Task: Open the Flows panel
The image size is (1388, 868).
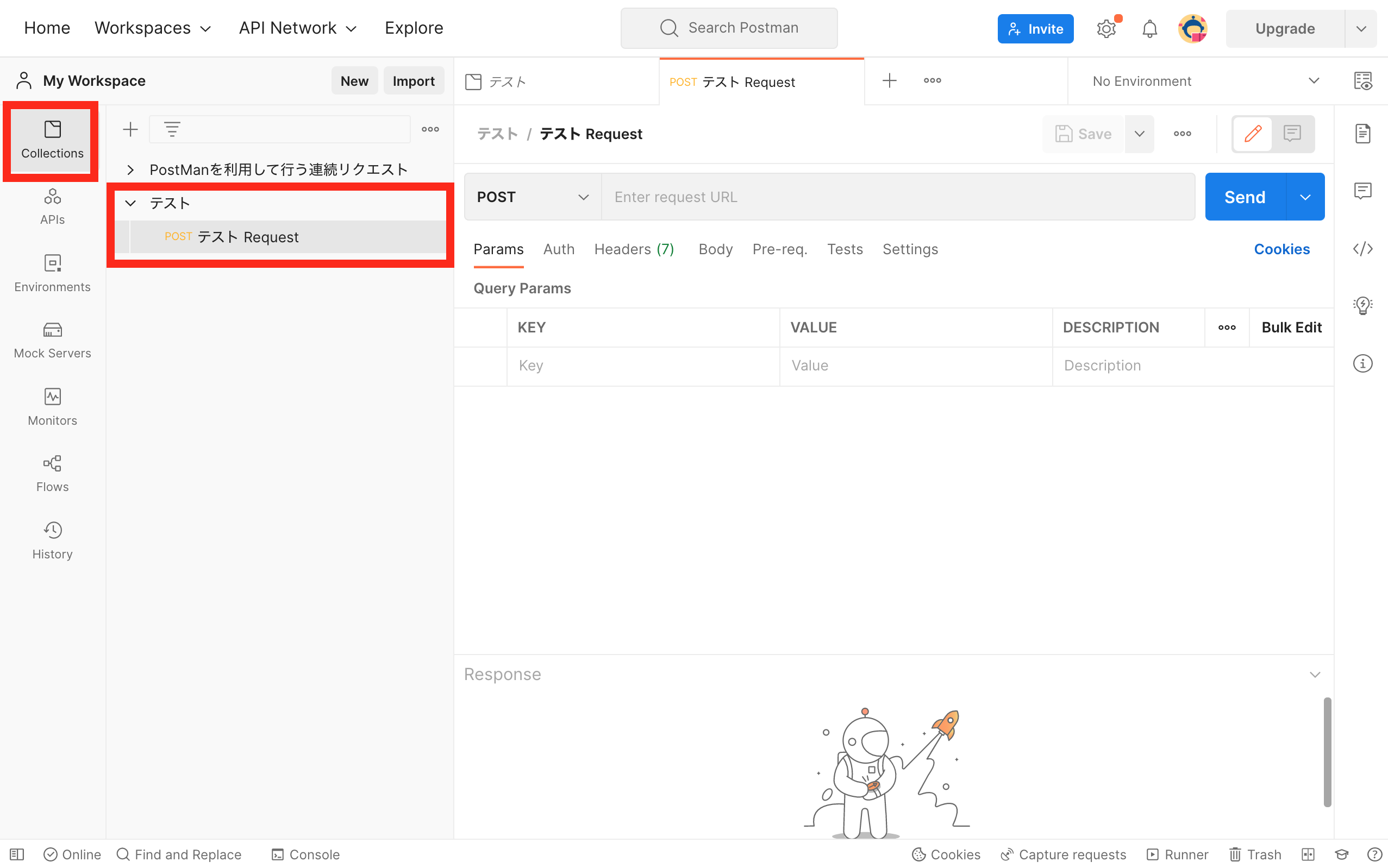Action: click(x=52, y=473)
